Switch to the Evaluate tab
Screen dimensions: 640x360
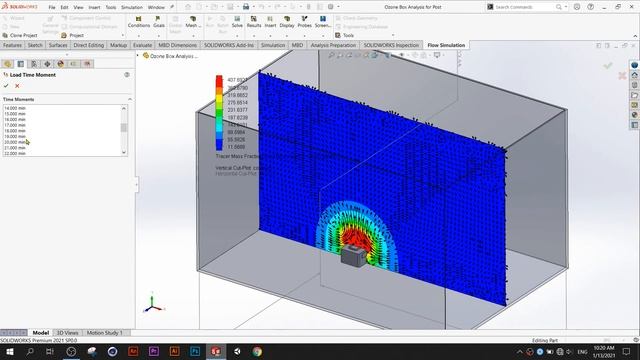pos(142,45)
